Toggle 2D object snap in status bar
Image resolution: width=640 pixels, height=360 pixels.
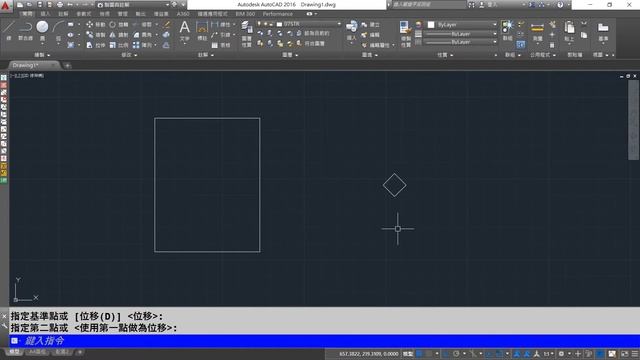click(x=499, y=354)
